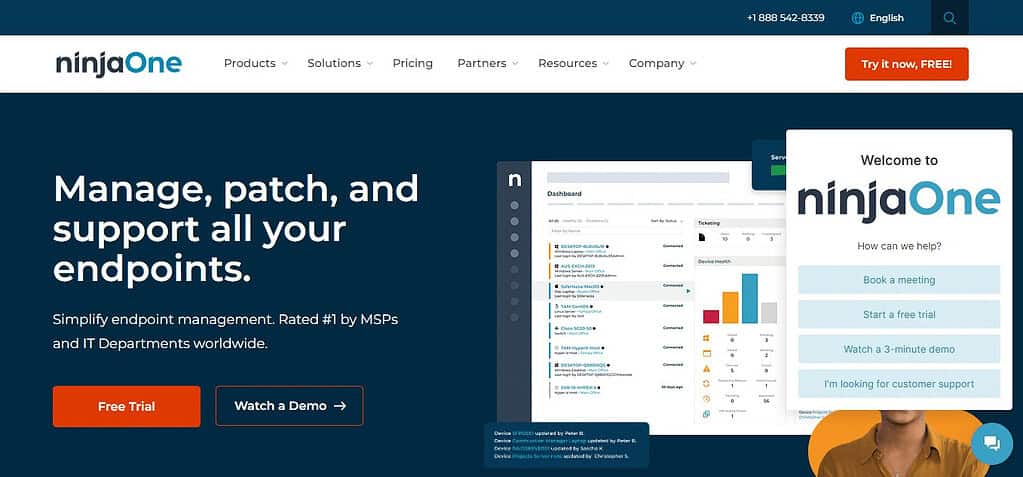Viewport: 1023px width, 477px height.
Task: Click the Solutions chevron arrow
Action: pyautogui.click(x=369, y=64)
